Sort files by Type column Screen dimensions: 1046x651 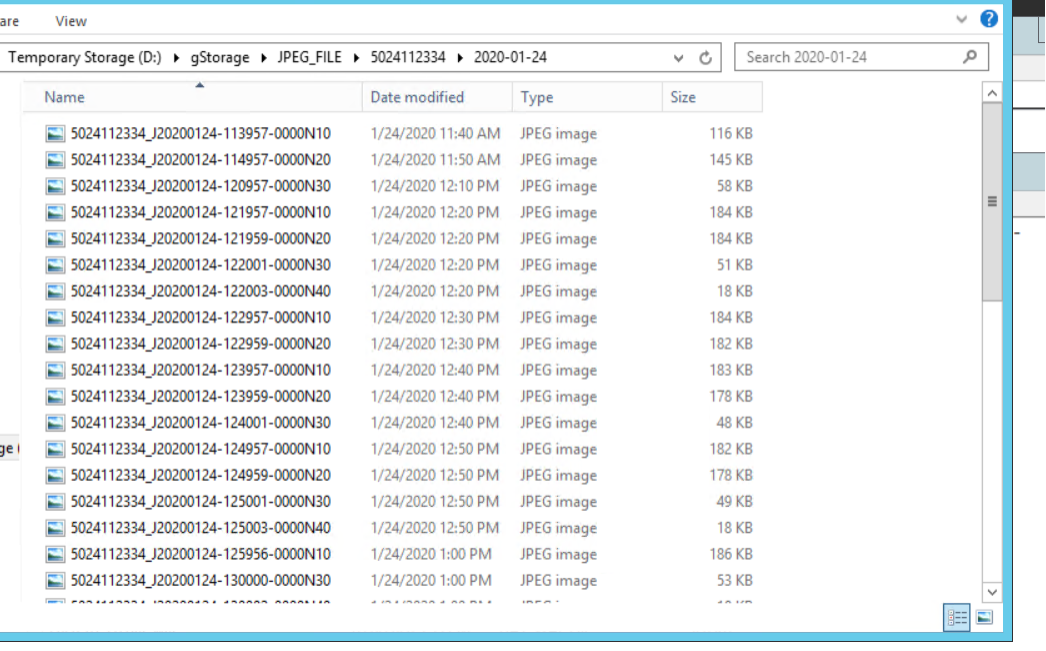click(588, 97)
